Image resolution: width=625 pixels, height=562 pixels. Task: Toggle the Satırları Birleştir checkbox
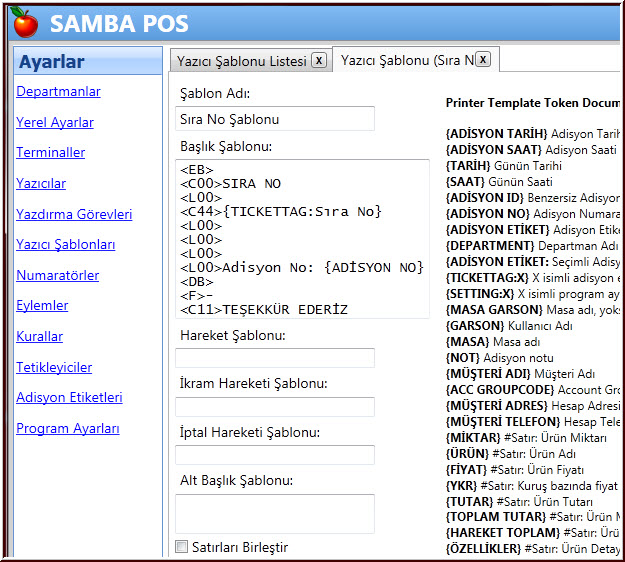(181, 547)
